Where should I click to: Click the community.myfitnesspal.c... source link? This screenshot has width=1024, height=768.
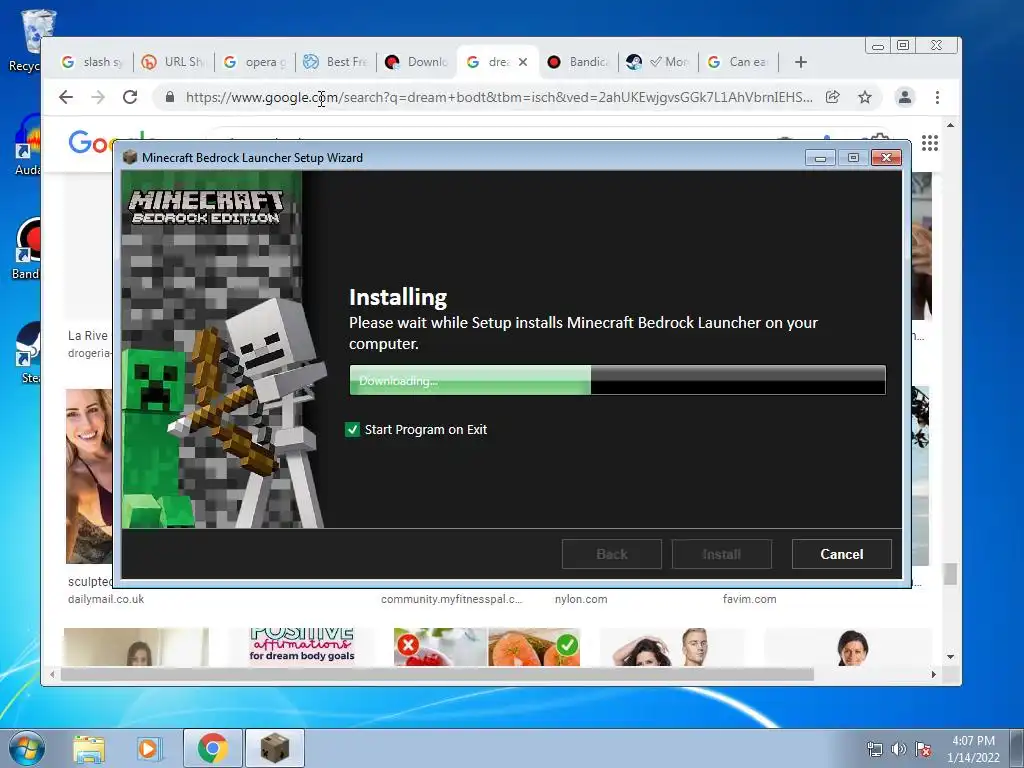click(x=451, y=599)
